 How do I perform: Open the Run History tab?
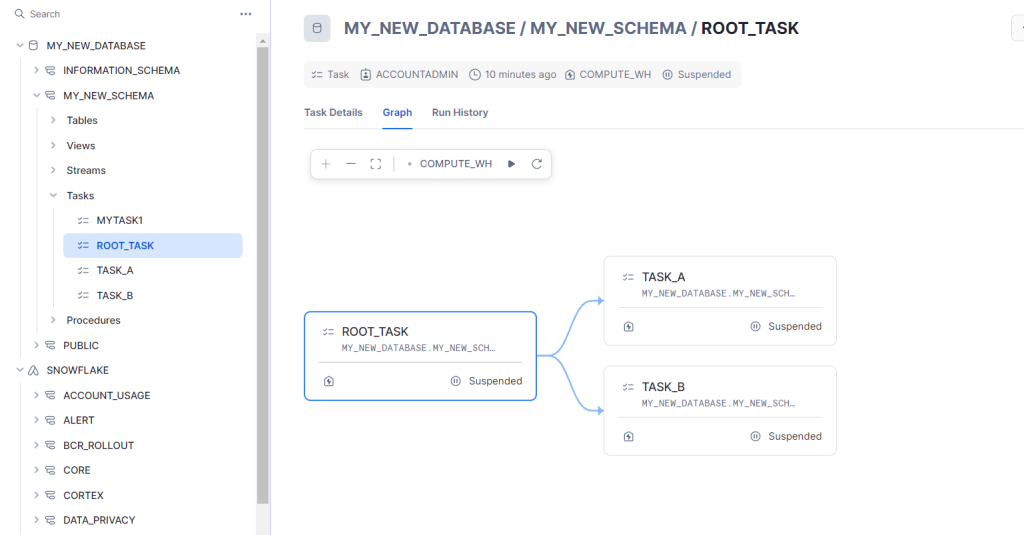(460, 112)
